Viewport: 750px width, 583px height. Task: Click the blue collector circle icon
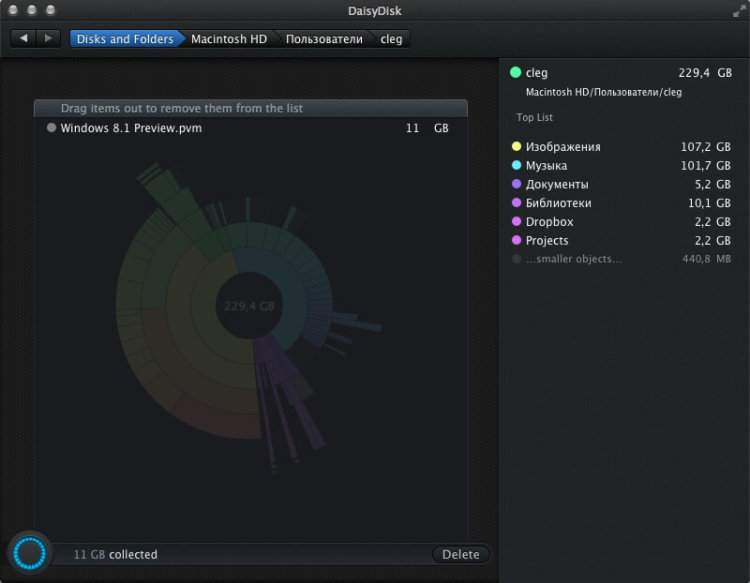tap(30, 553)
